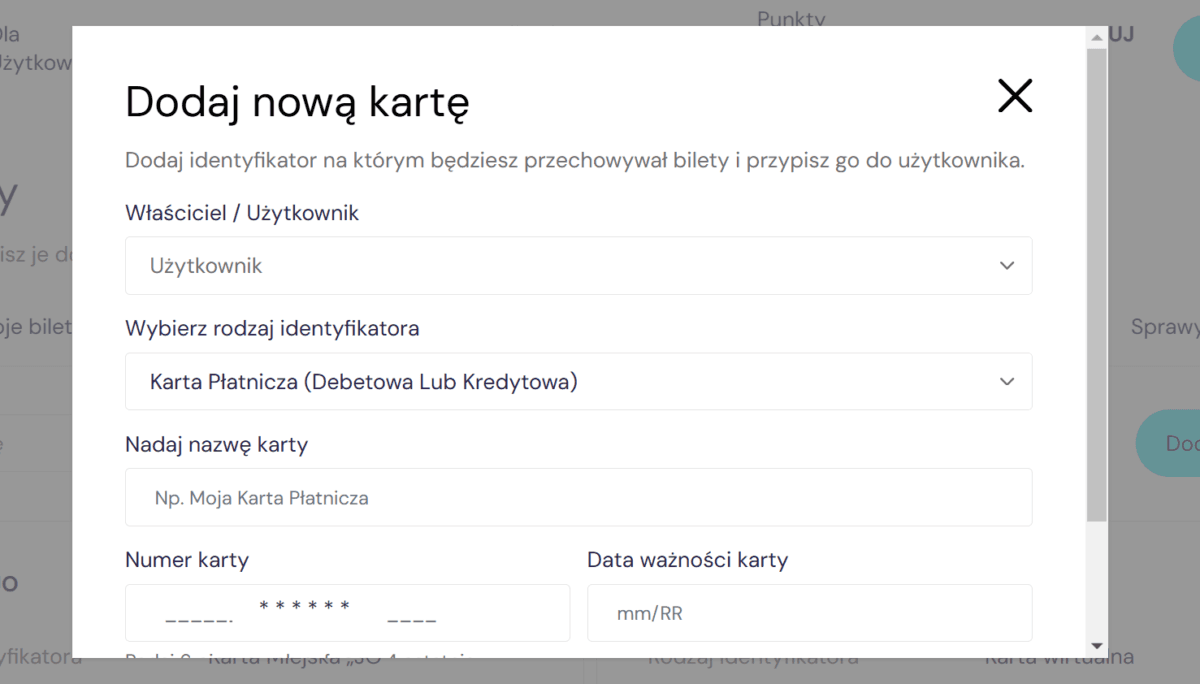The width and height of the screenshot is (1200, 684).
Task: Click the Wybierz rodzaj identyfikatora label
Action: tap(272, 328)
